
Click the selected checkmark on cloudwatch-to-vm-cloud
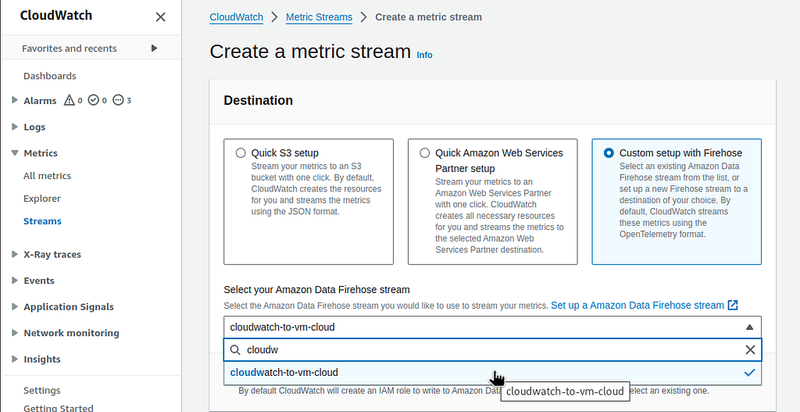[749, 373]
